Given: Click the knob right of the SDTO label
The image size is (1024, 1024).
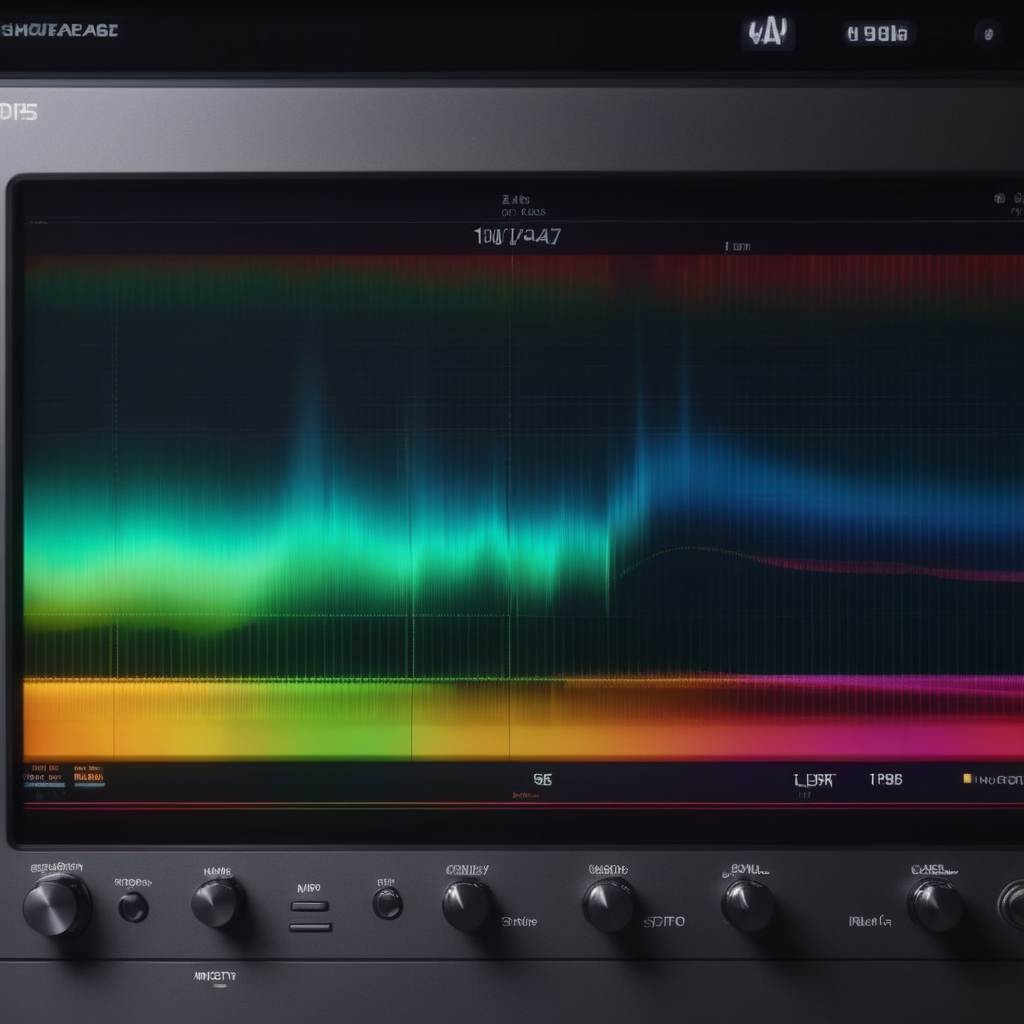Looking at the screenshot, I should pyautogui.click(x=748, y=905).
